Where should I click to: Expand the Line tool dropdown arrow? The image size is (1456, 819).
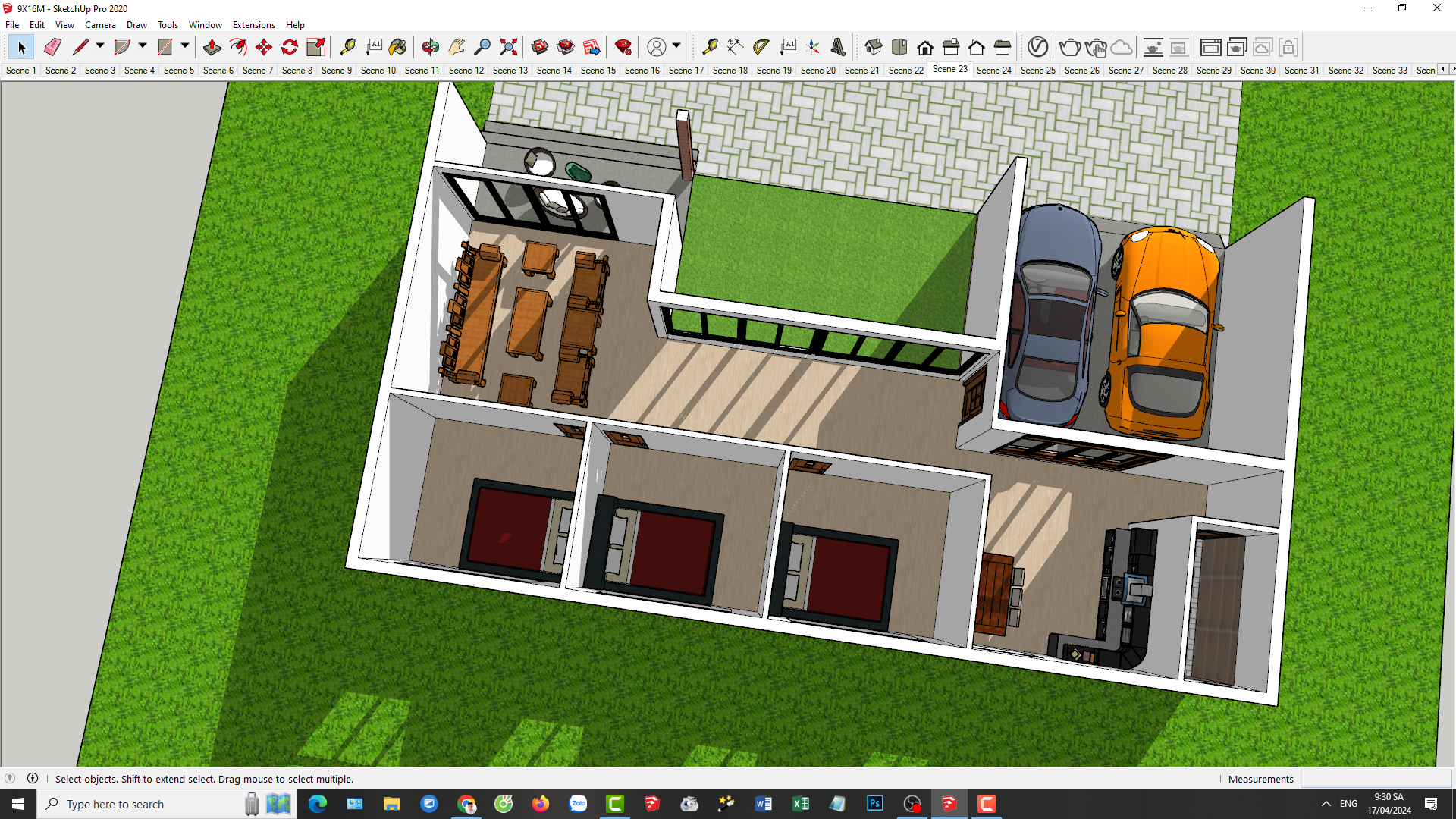[x=100, y=46]
